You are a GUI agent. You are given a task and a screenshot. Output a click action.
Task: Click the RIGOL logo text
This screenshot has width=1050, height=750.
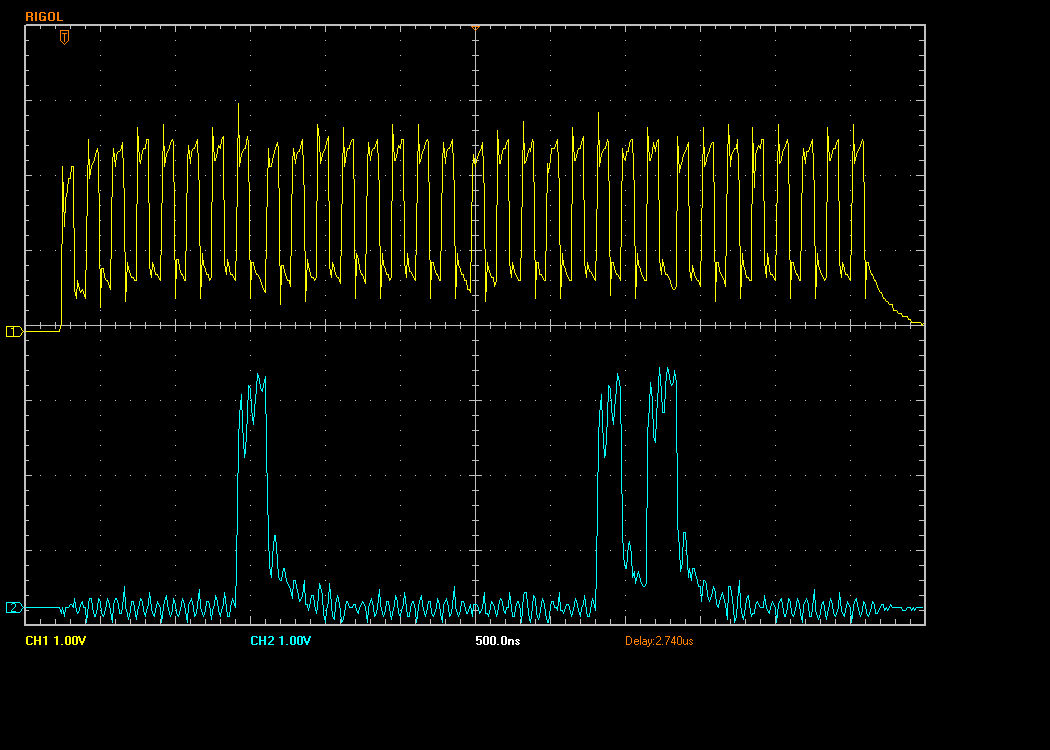click(44, 17)
